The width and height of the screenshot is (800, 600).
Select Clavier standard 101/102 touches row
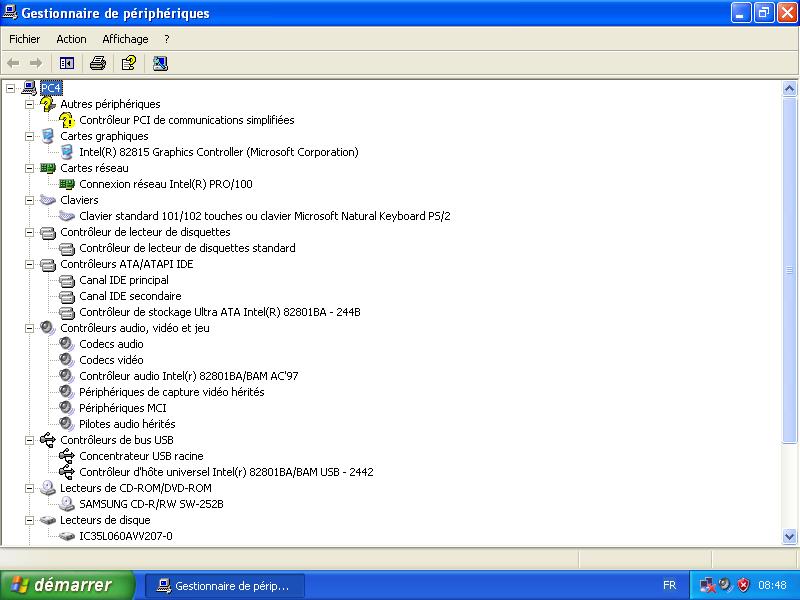(x=265, y=216)
